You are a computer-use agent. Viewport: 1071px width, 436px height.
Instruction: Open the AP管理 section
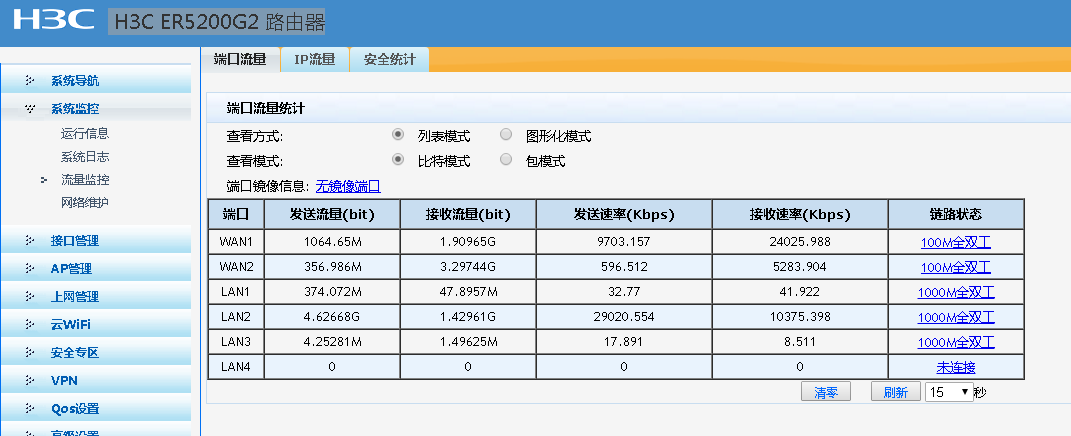(71, 269)
